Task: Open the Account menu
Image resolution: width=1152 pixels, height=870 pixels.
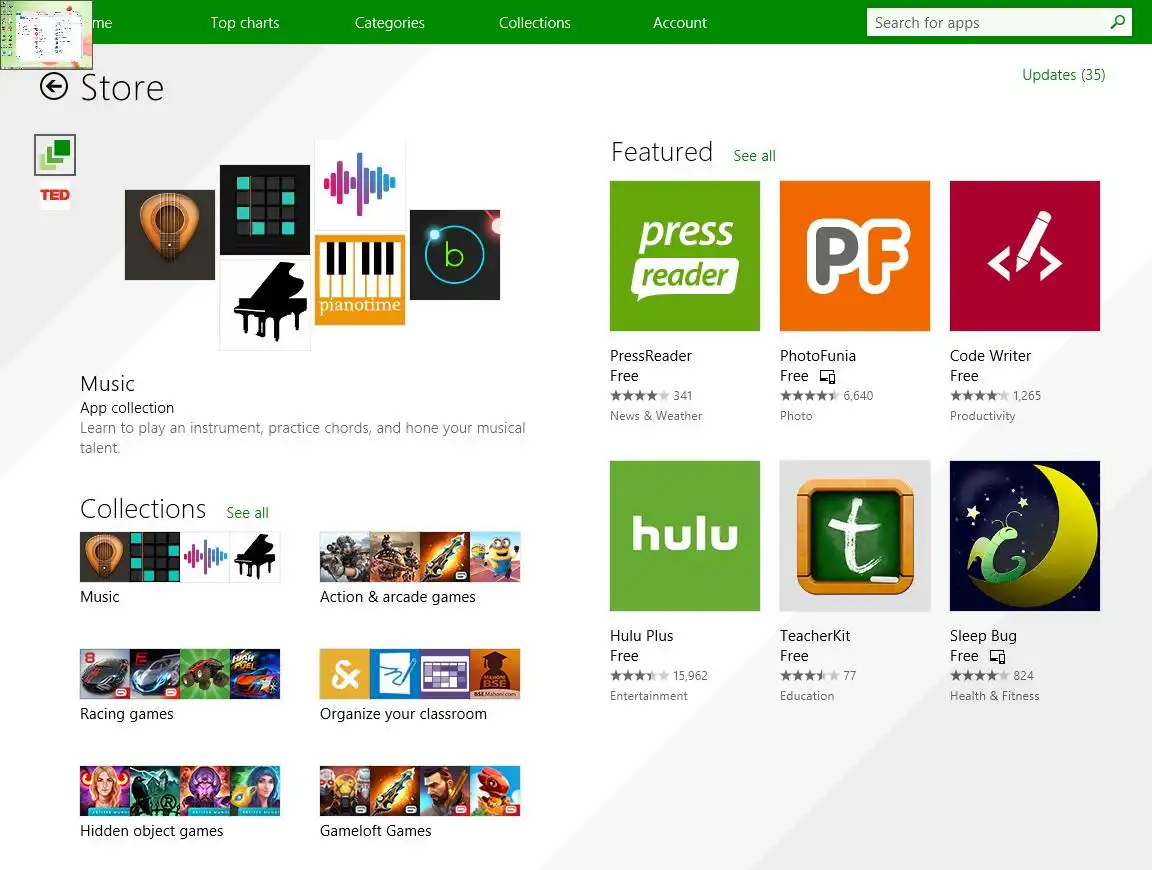Action: (680, 23)
